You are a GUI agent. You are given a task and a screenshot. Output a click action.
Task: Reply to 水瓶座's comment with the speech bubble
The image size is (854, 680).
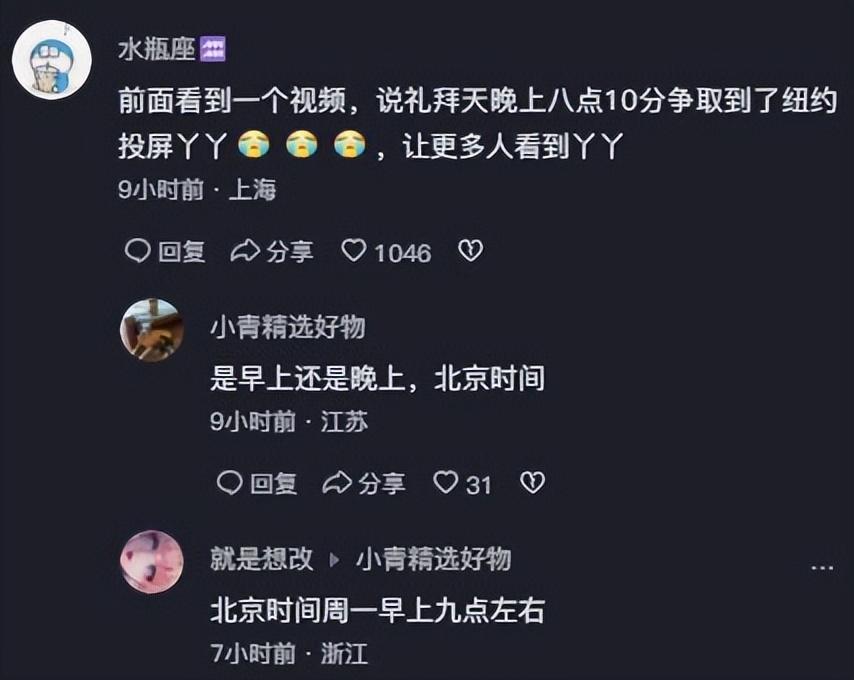[137, 251]
